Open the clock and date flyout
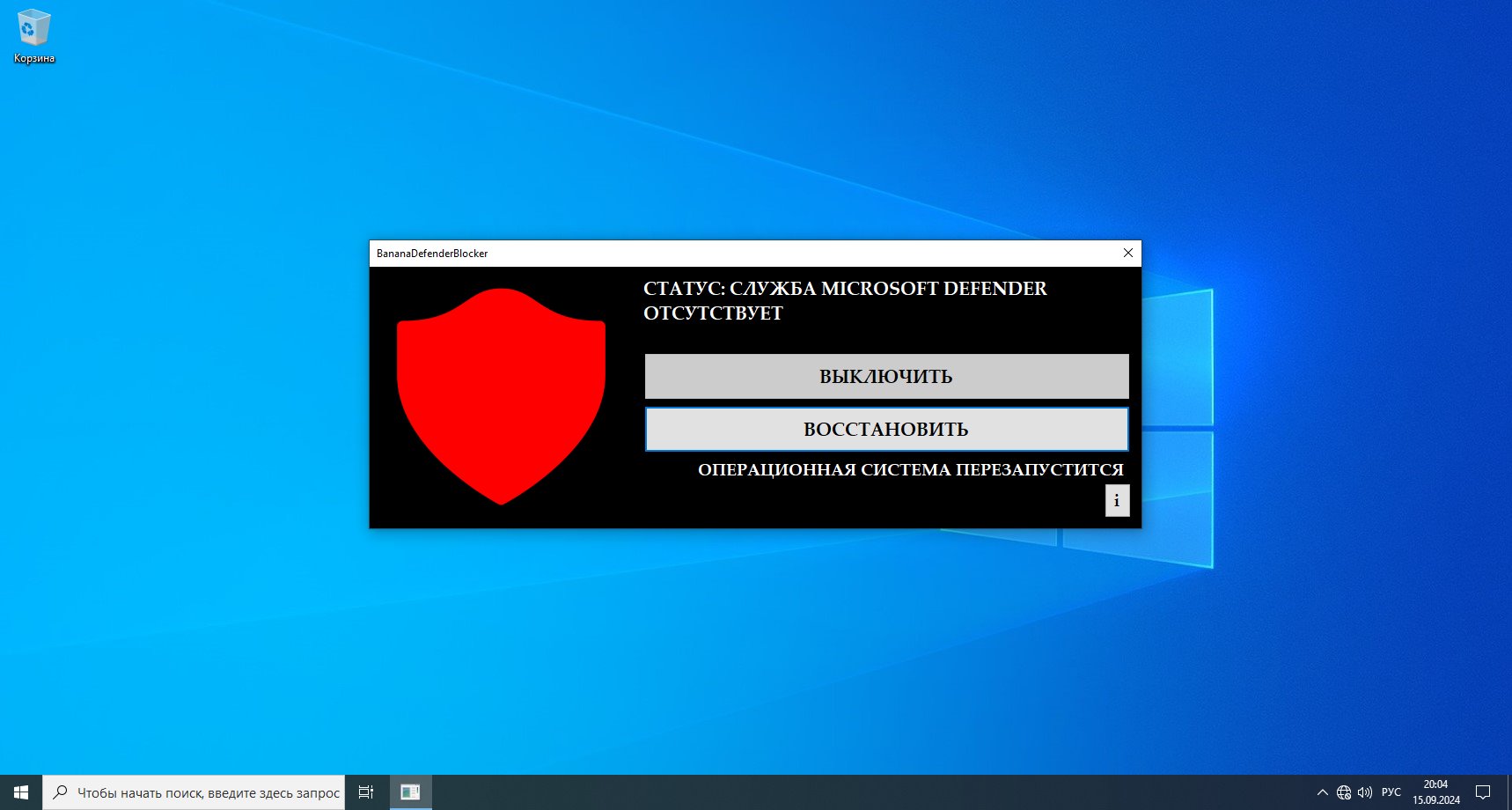The height and width of the screenshot is (810, 1512). click(1436, 792)
